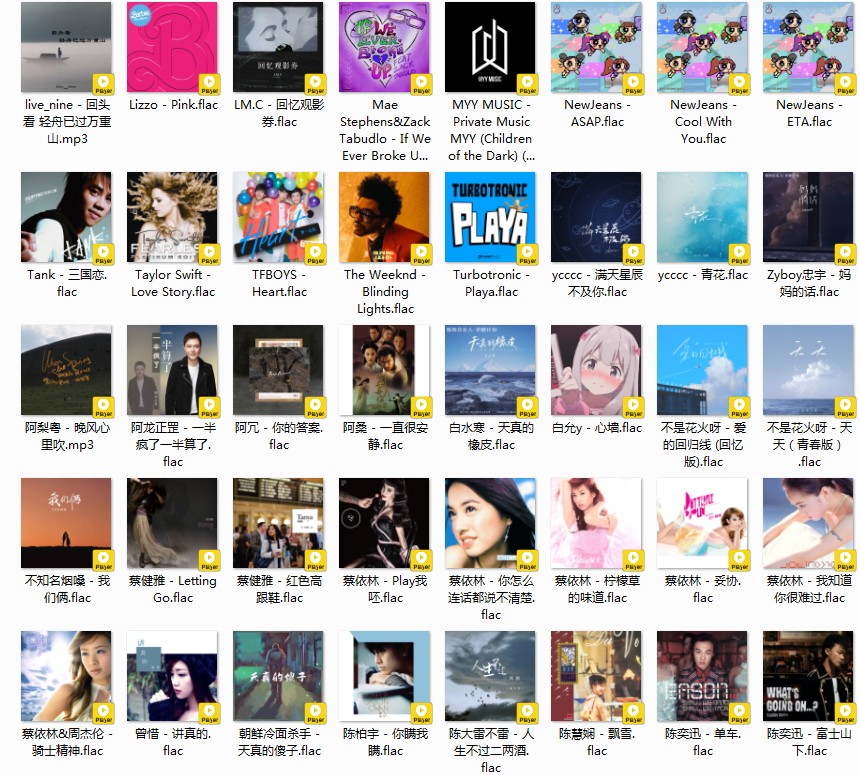Open 陈慧娴 - 飘雪.flac file icon
860x775 pixels.
596,676
